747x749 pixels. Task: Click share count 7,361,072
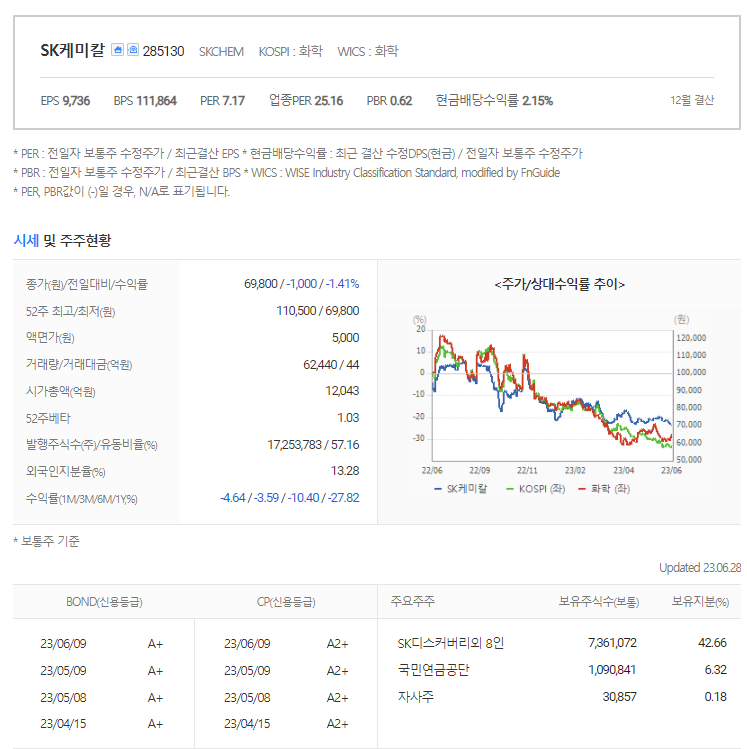(612, 643)
